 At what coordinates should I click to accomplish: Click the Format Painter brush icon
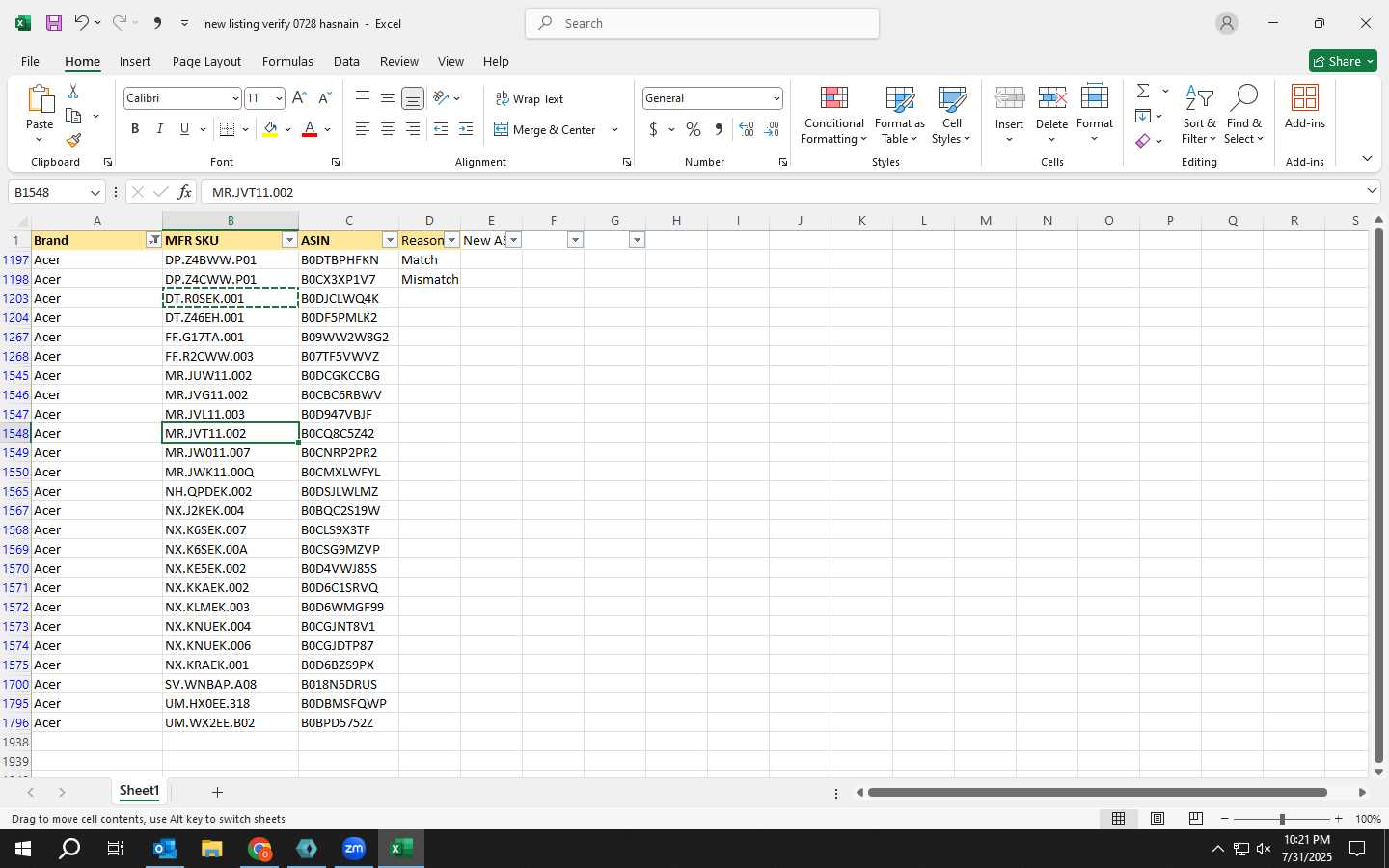(73, 141)
